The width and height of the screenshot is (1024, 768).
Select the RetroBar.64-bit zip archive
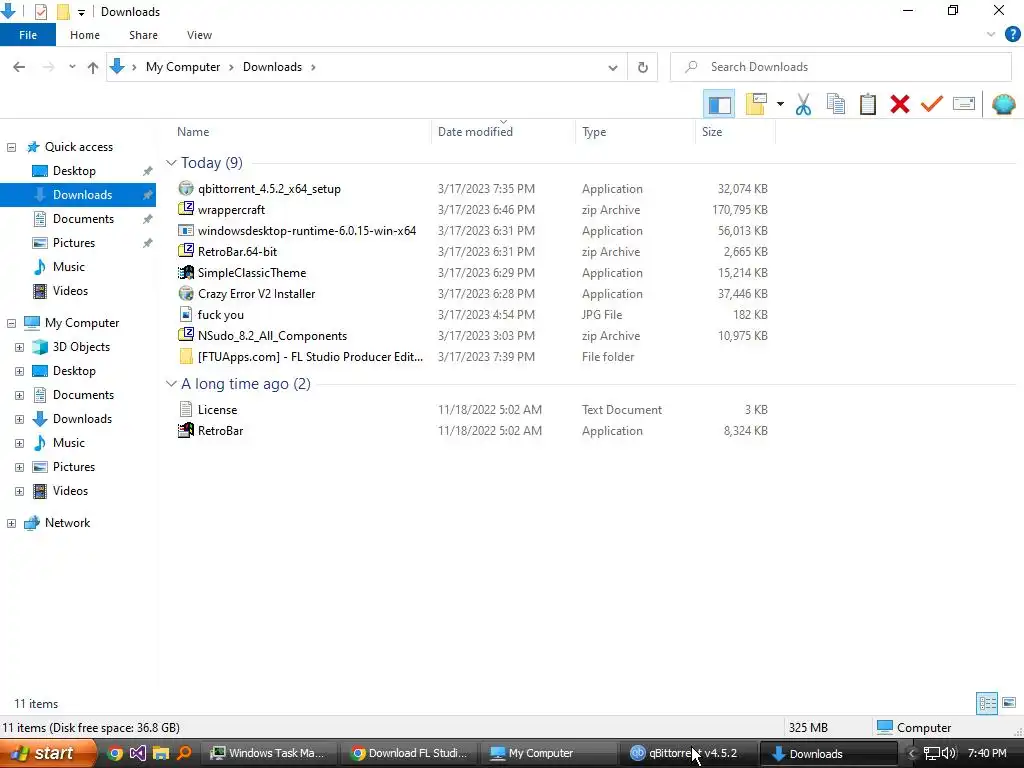pyautogui.click(x=237, y=251)
